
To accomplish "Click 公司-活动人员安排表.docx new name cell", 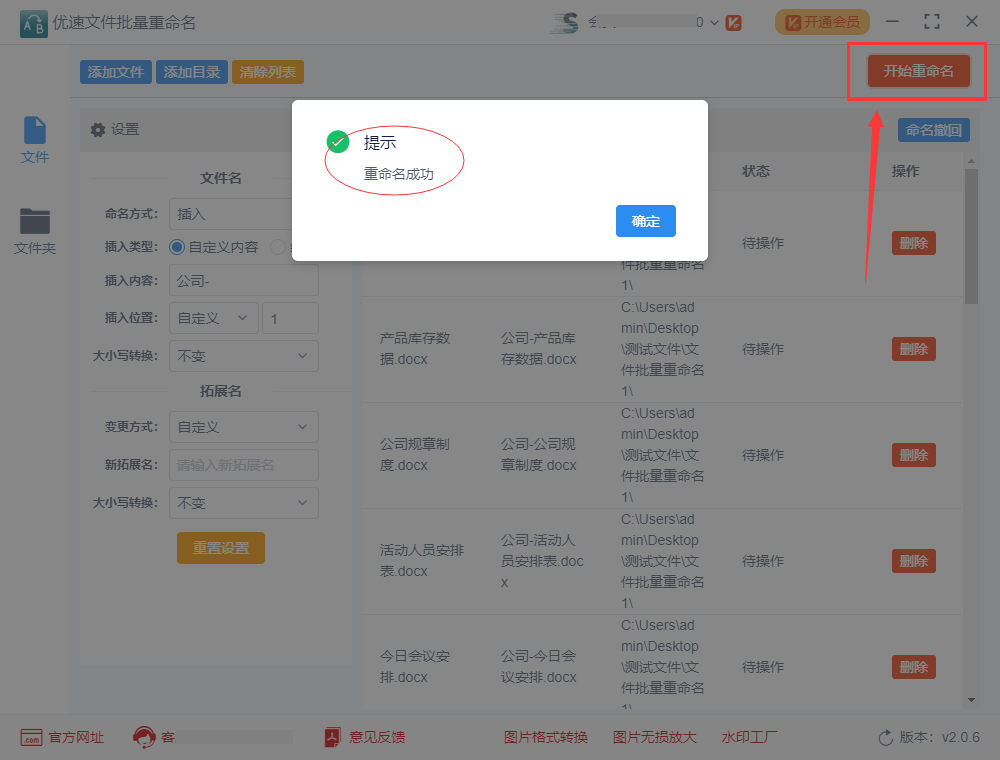I will [542, 561].
